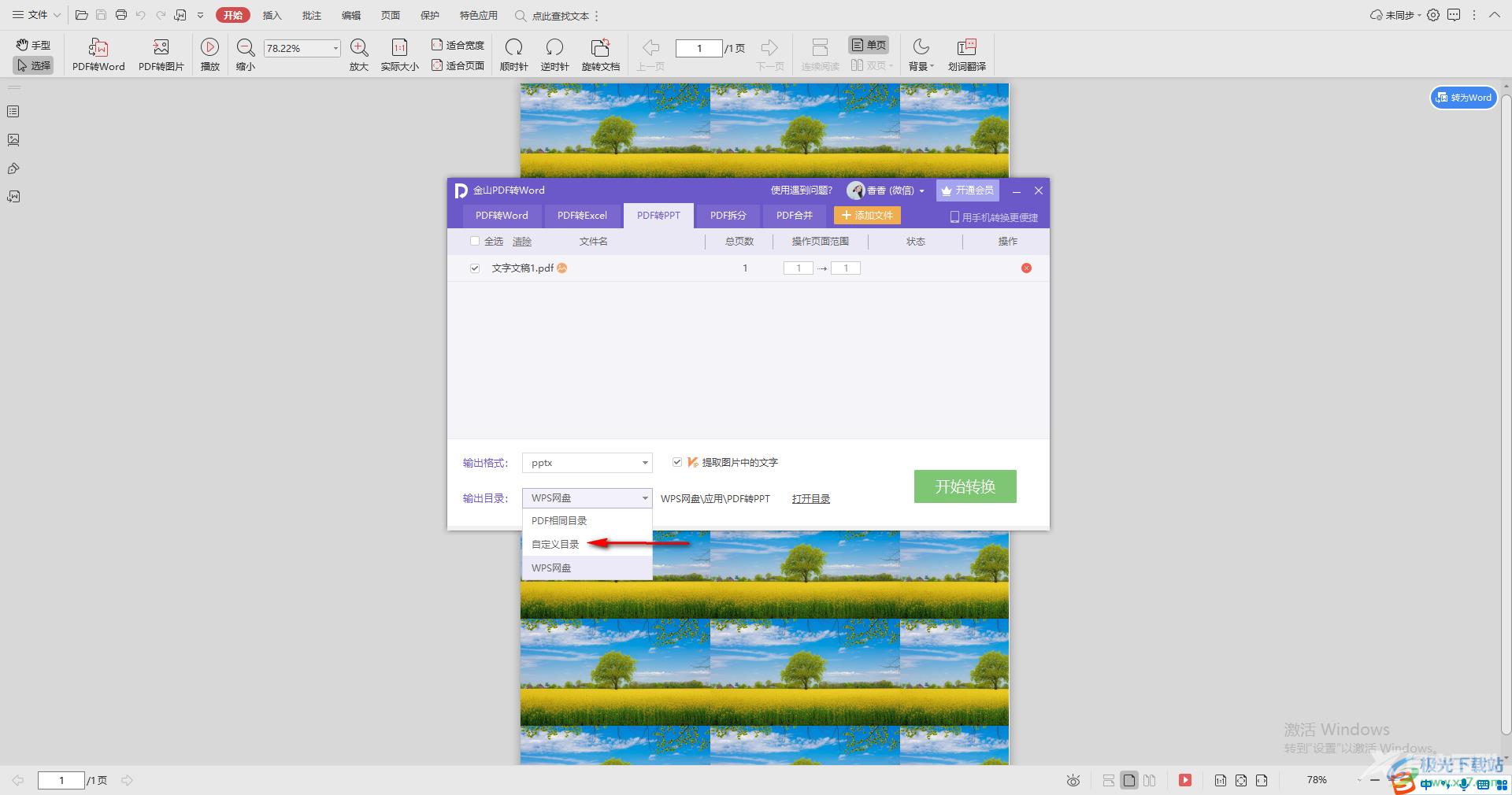This screenshot has width=1512, height=795.
Task: Open settings gear in title bar
Action: click(1433, 15)
